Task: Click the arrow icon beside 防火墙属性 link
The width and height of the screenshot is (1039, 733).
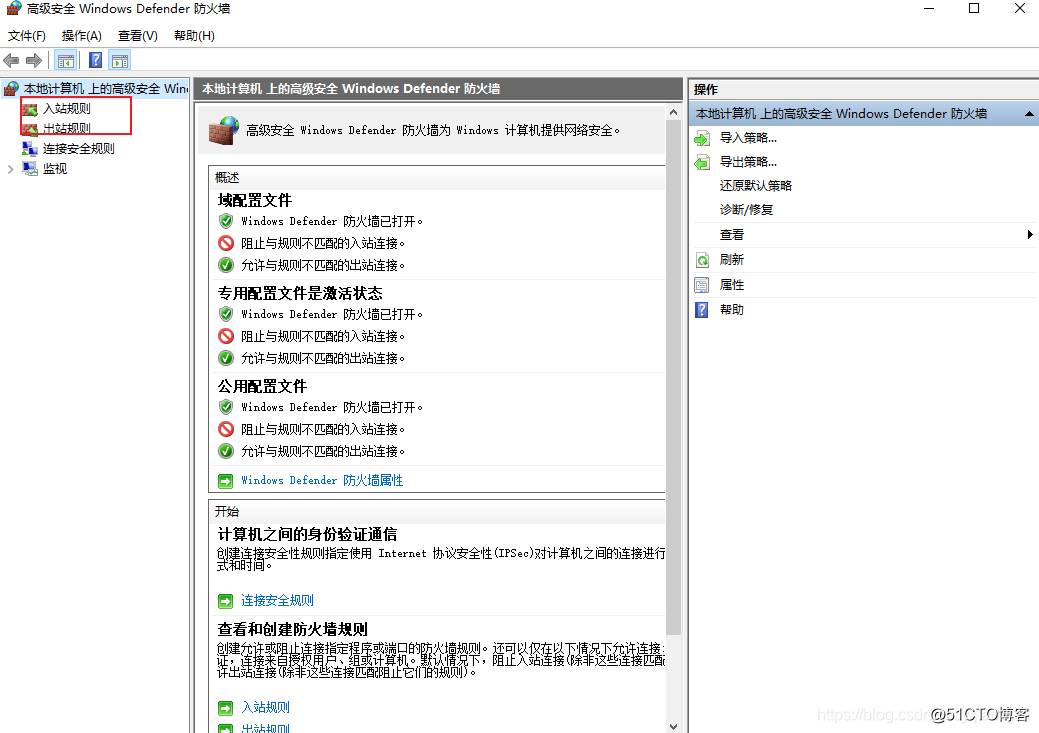Action: (x=226, y=481)
